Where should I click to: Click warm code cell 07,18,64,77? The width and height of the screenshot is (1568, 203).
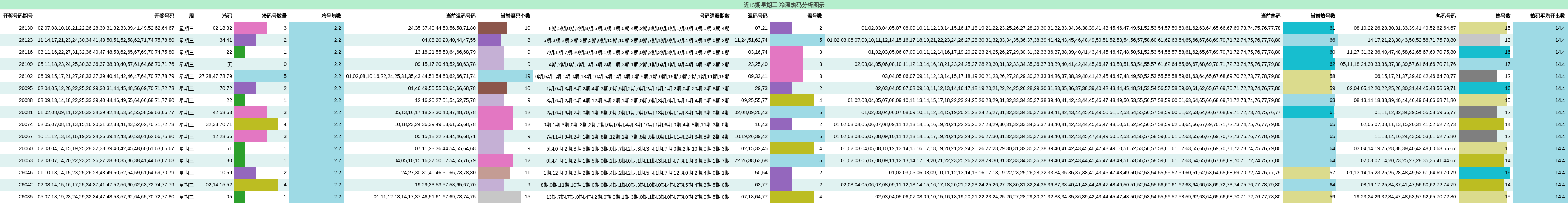pos(754,197)
